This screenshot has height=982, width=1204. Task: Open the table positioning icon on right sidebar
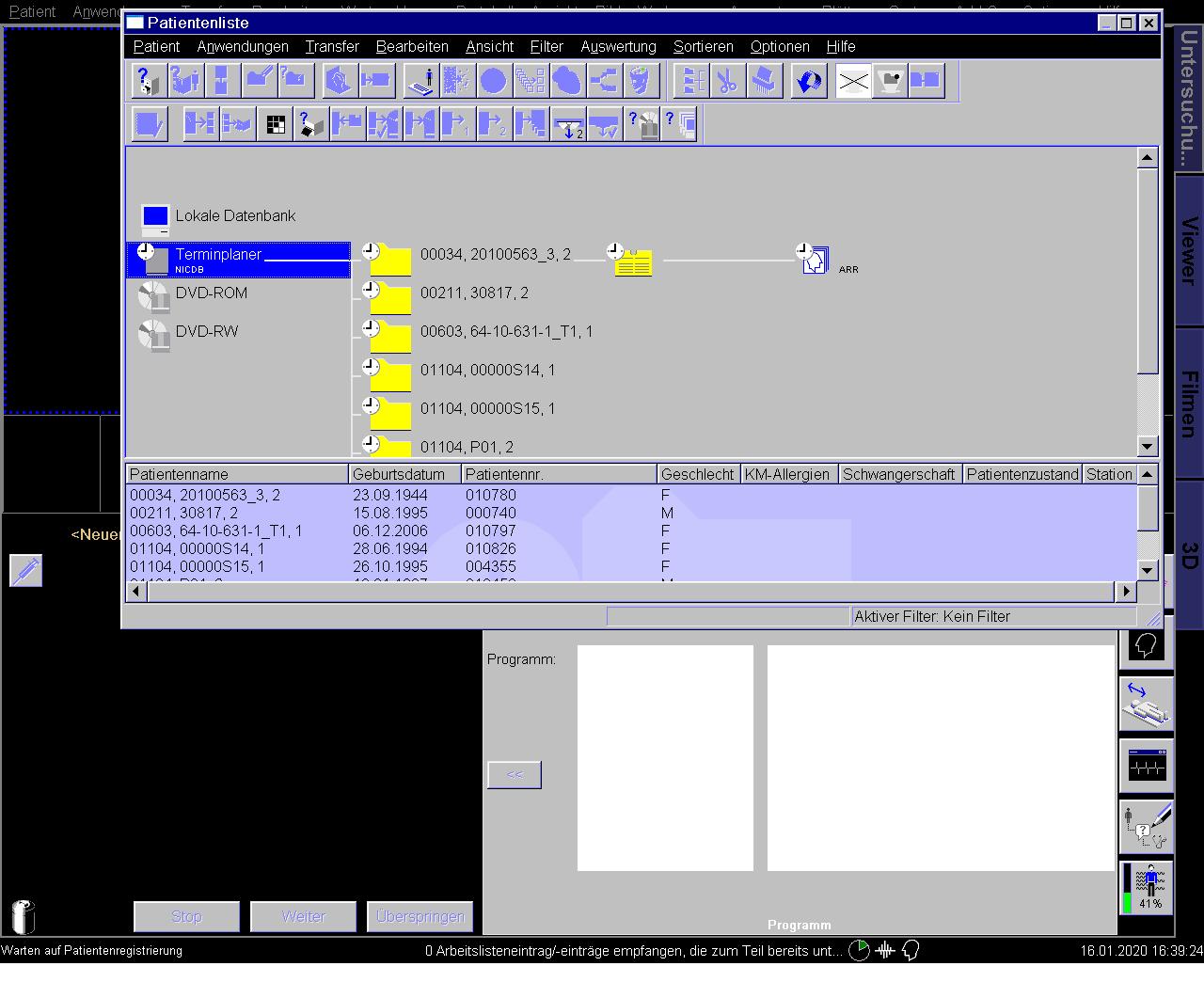1147,705
